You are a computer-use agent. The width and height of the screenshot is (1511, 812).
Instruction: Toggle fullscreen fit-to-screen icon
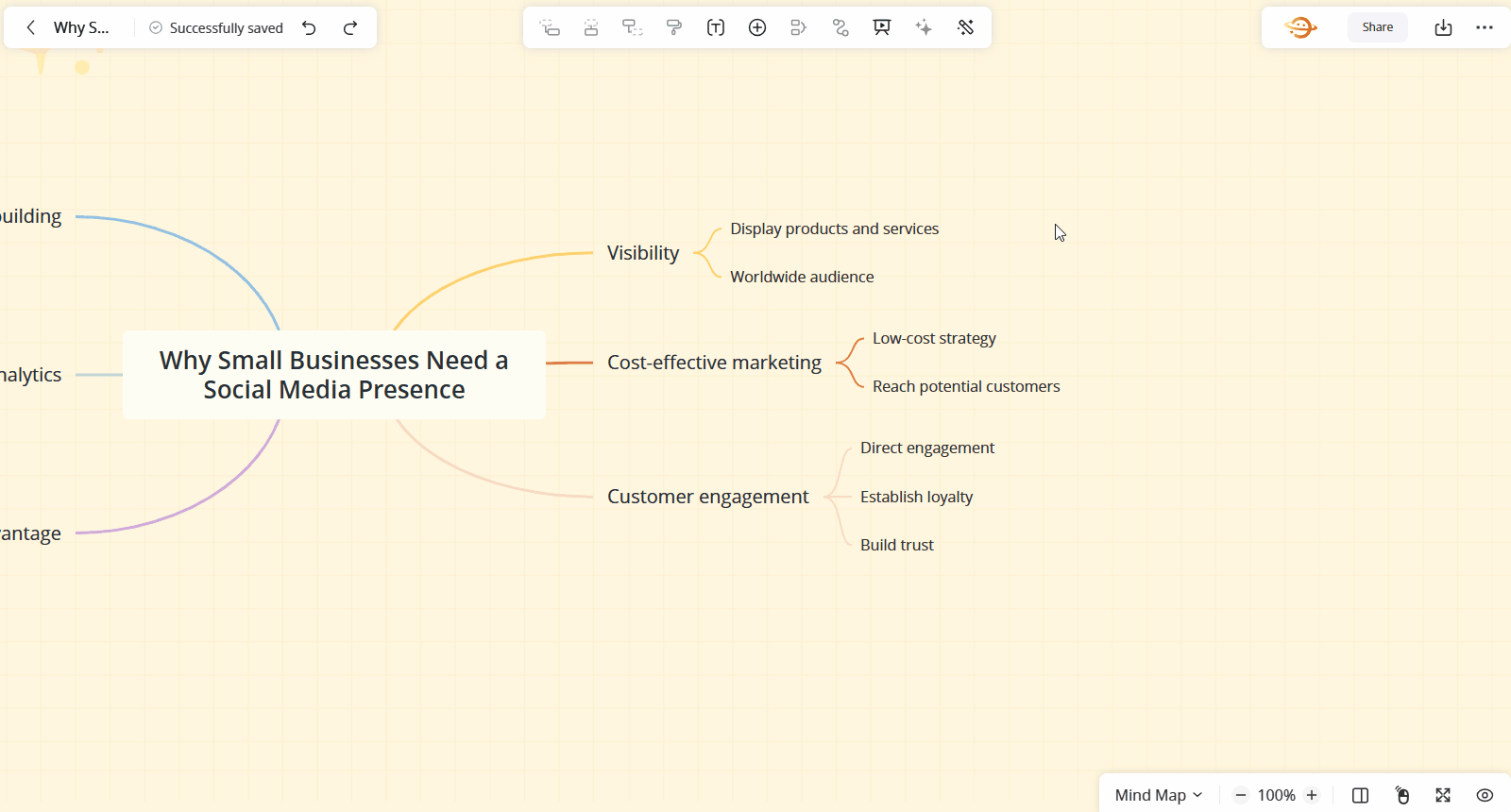(1443, 795)
